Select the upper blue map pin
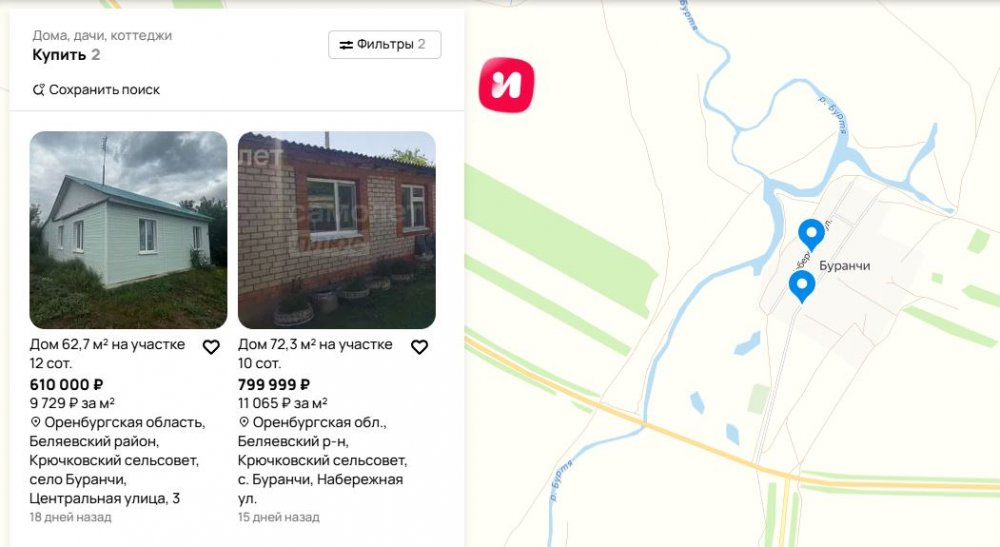 811,235
